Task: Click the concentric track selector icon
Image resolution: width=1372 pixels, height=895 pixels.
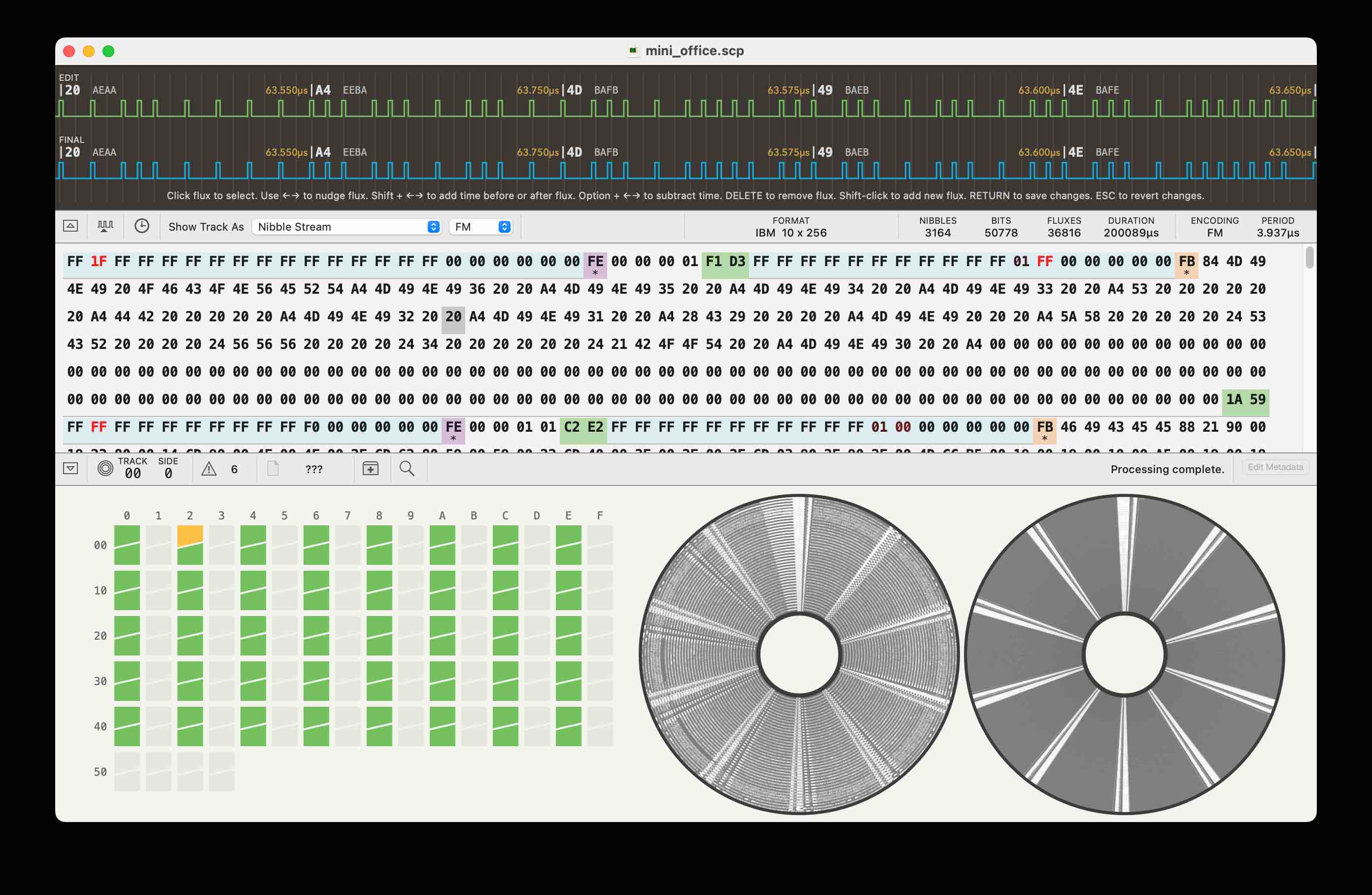Action: pos(105,468)
